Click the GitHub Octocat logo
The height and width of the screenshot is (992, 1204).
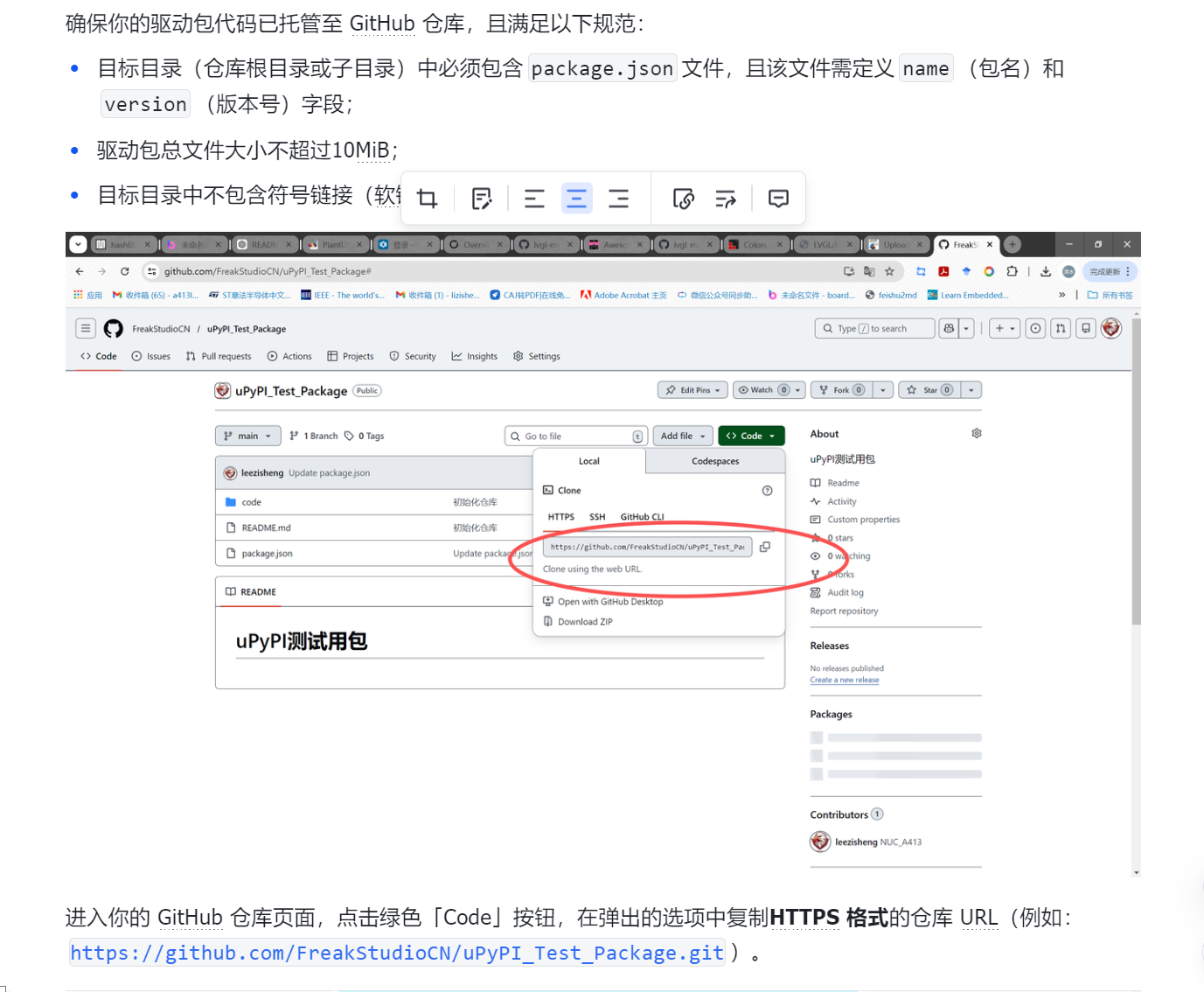(114, 329)
